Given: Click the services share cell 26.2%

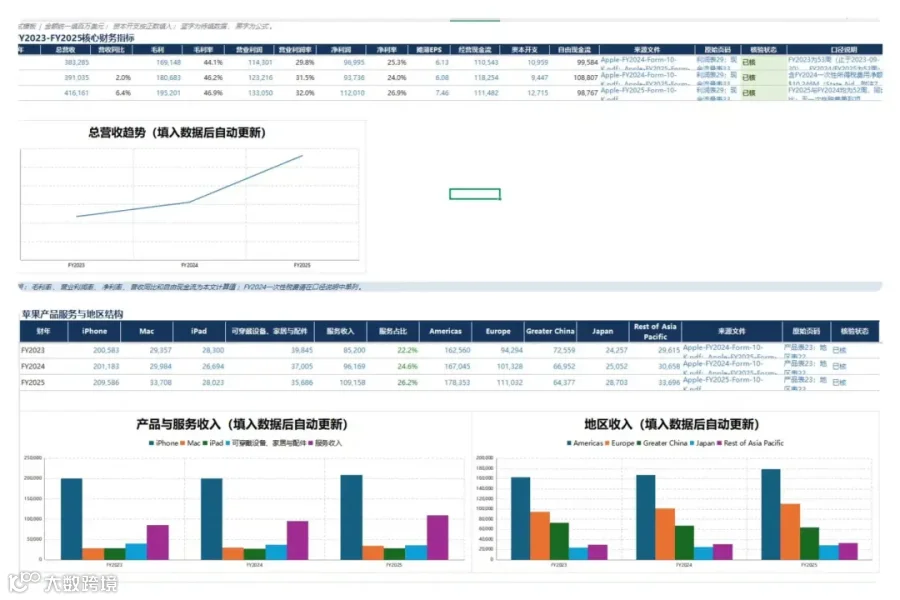Looking at the screenshot, I should click(408, 382).
